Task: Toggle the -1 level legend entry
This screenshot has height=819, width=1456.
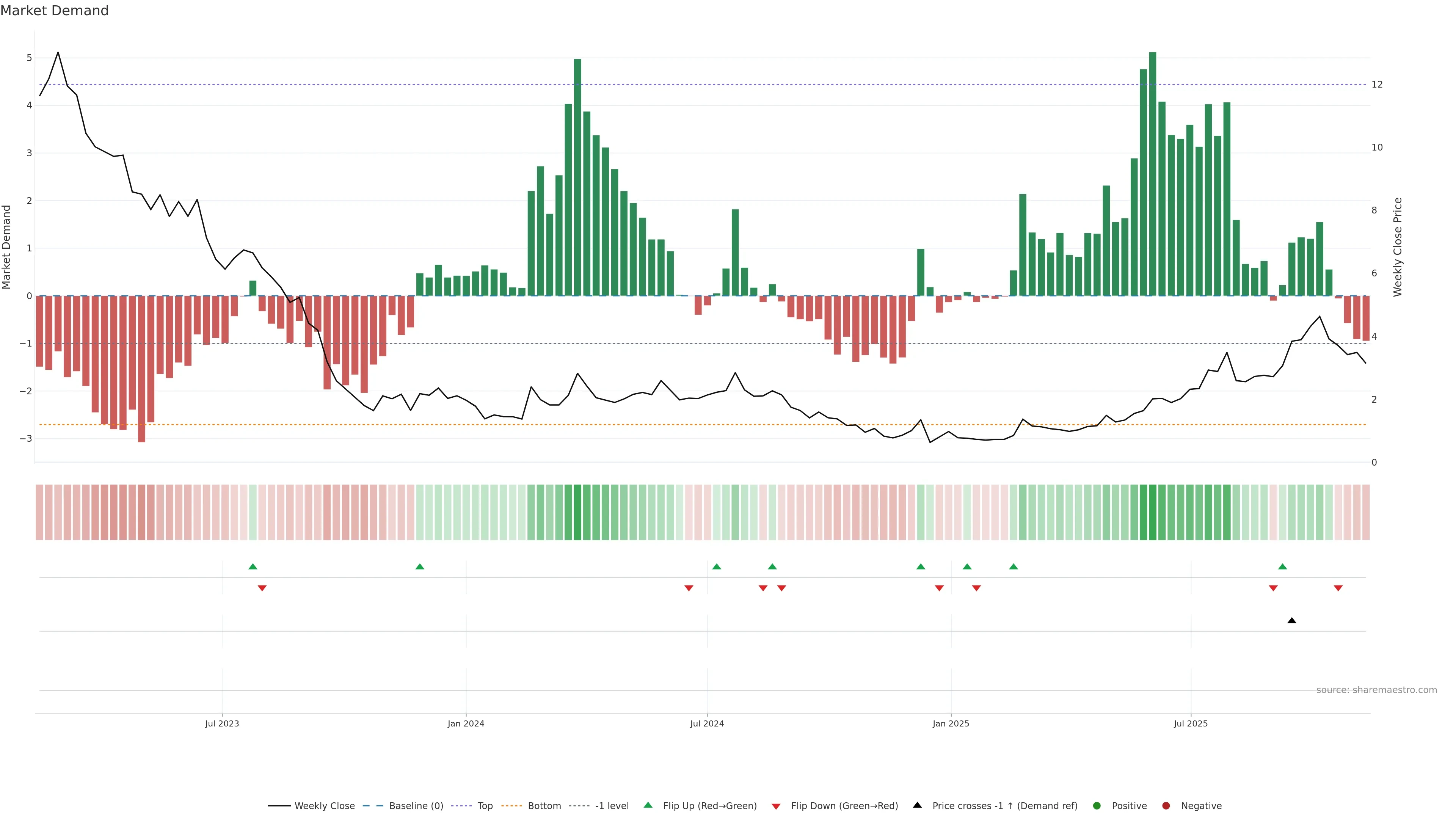Action: tap(612, 805)
